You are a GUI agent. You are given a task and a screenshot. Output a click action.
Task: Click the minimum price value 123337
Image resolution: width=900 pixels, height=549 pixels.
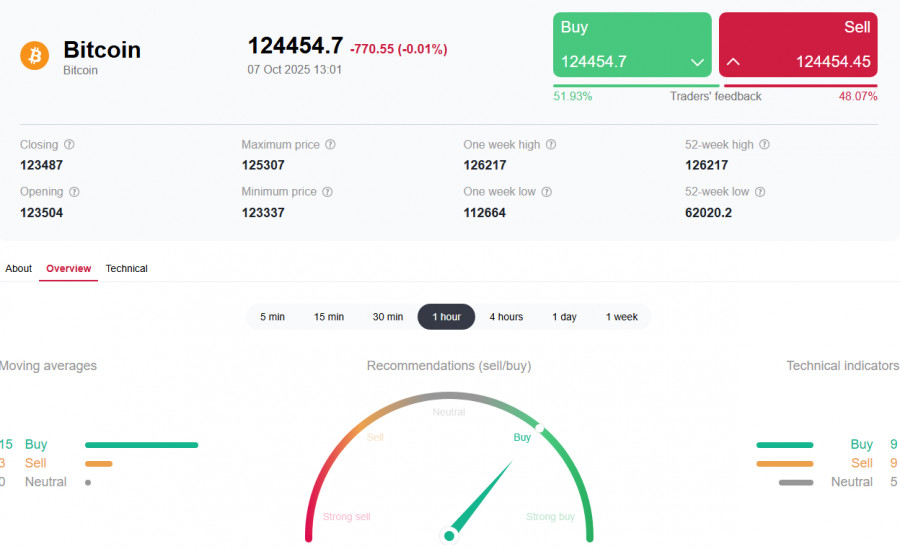tap(263, 213)
